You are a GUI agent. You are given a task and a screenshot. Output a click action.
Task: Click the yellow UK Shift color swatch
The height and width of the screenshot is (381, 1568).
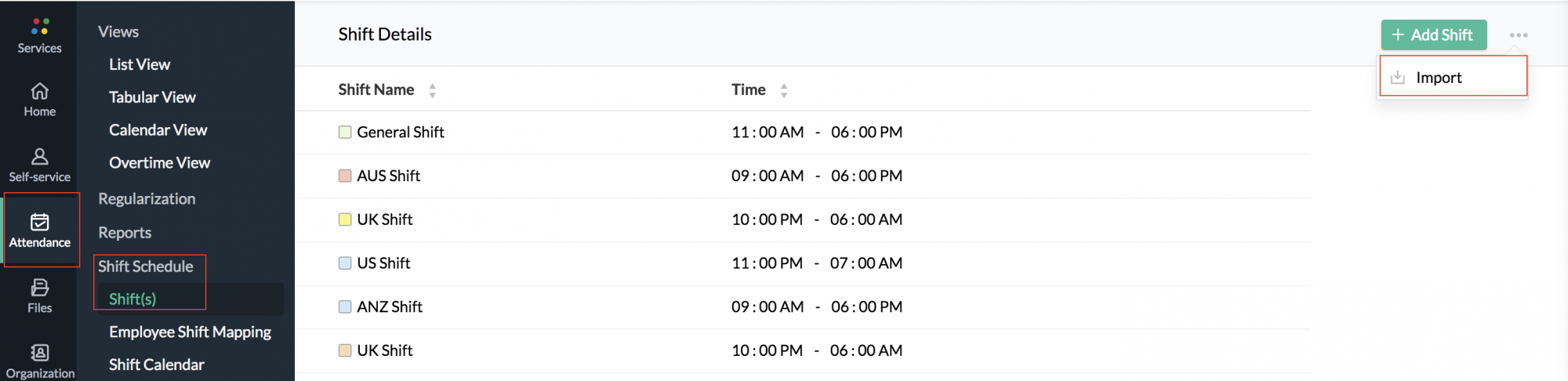point(345,220)
